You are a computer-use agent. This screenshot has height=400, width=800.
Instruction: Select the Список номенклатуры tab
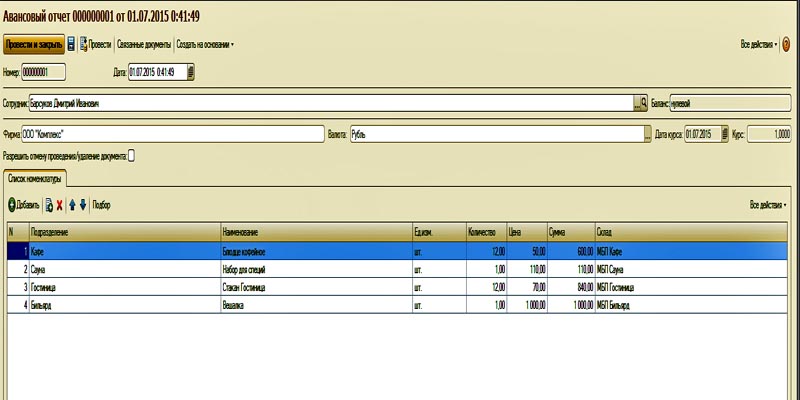(35, 178)
